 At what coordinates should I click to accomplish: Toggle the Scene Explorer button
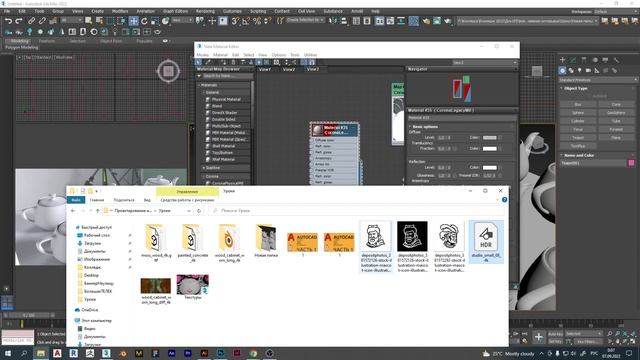tap(356, 21)
